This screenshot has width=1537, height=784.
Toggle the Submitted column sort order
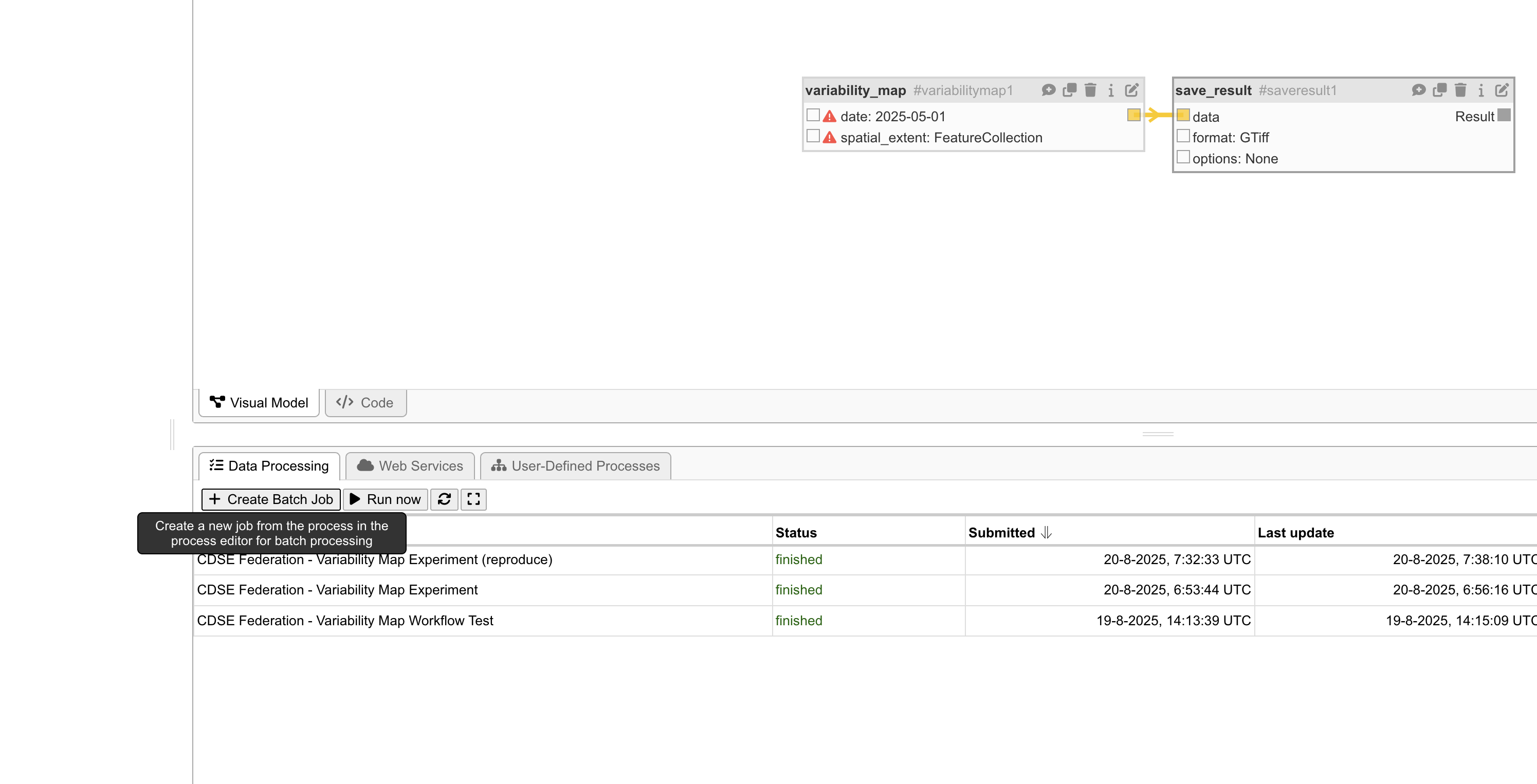pyautogui.click(x=1046, y=532)
